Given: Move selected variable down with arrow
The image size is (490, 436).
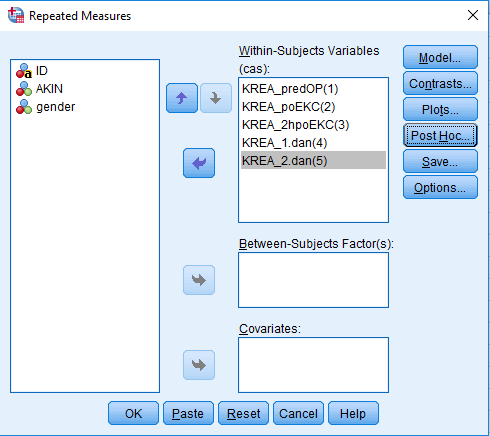Looking at the screenshot, I should tap(216, 98).
